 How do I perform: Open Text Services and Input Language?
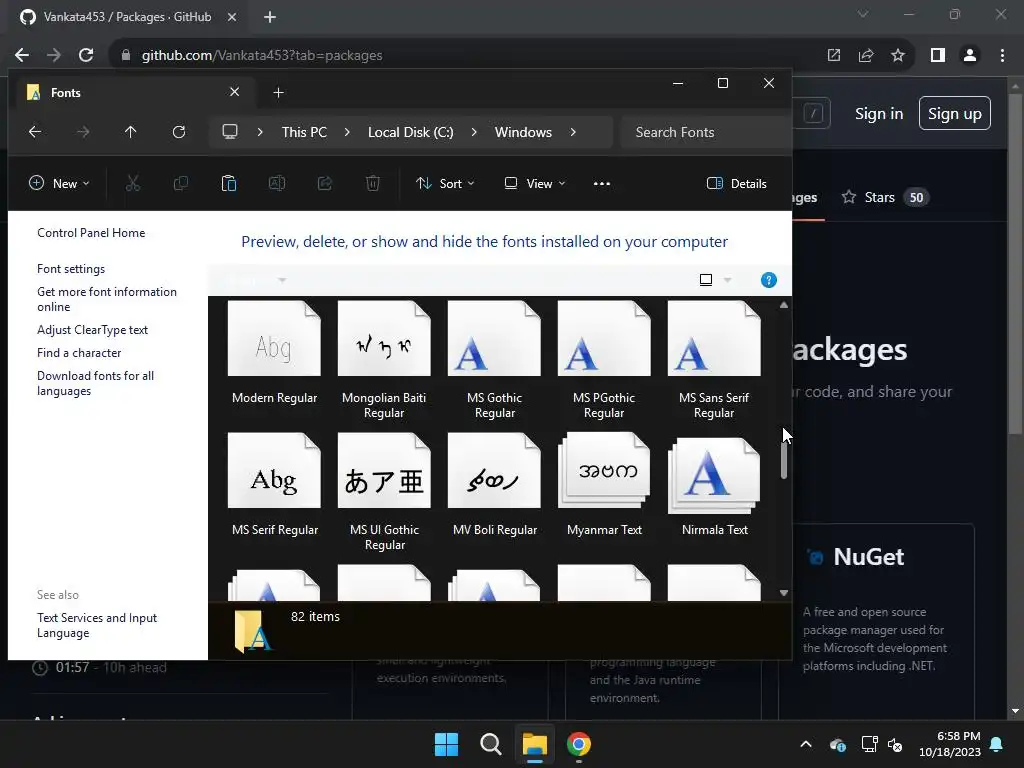pyautogui.click(x=97, y=625)
